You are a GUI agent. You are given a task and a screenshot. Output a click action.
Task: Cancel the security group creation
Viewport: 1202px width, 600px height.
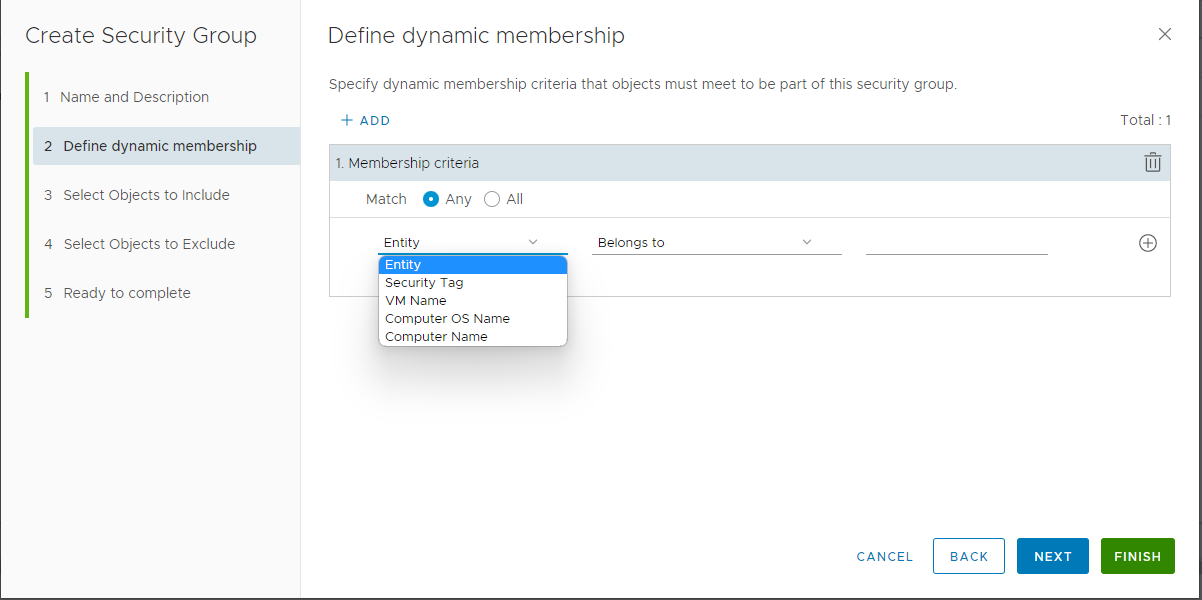pos(884,556)
